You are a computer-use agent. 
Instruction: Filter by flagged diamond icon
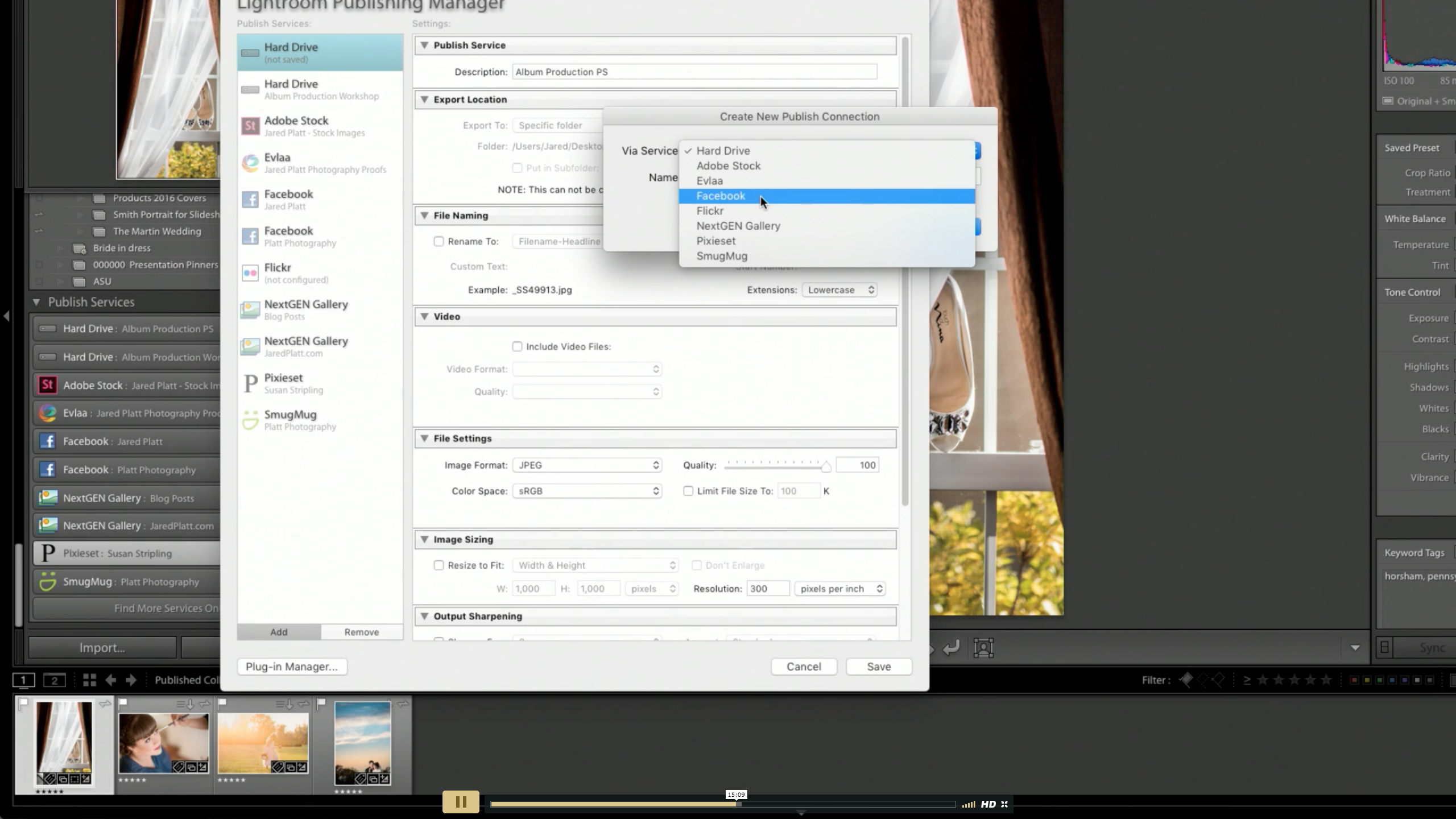coord(1186,680)
